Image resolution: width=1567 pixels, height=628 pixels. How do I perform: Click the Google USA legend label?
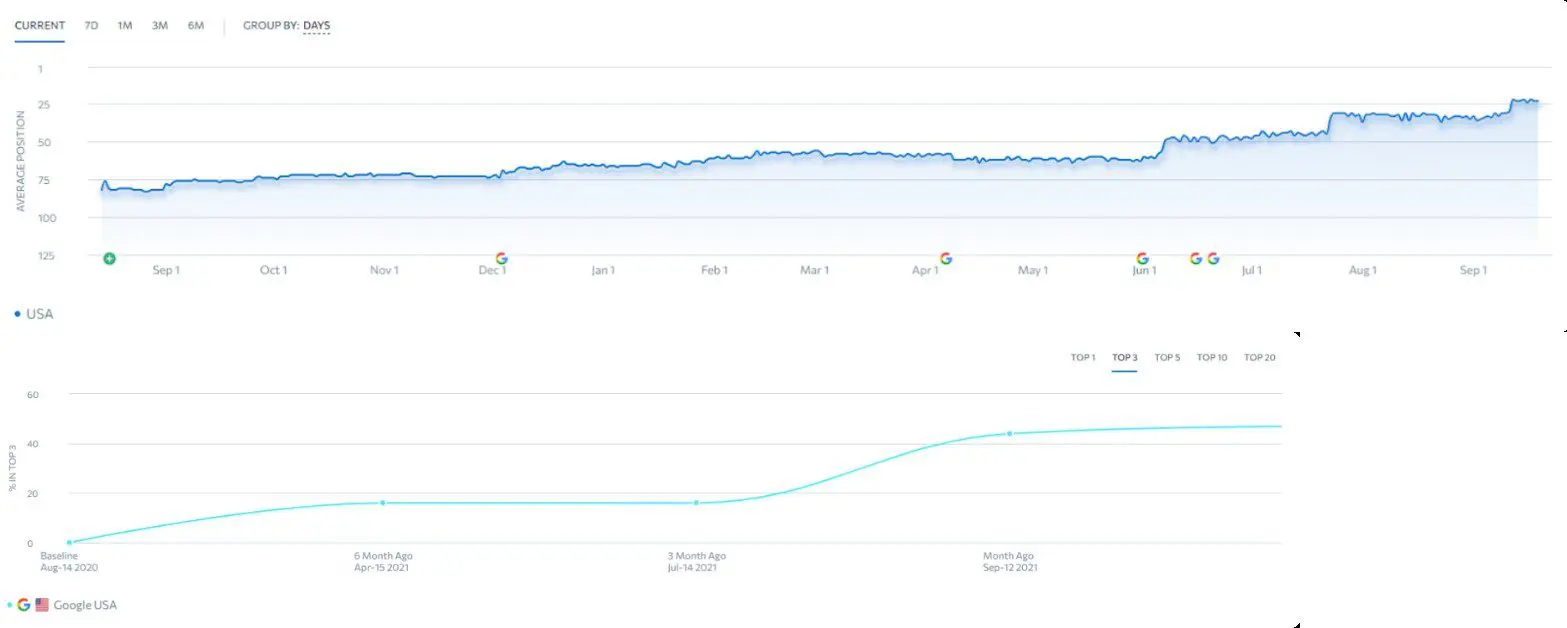tap(85, 605)
